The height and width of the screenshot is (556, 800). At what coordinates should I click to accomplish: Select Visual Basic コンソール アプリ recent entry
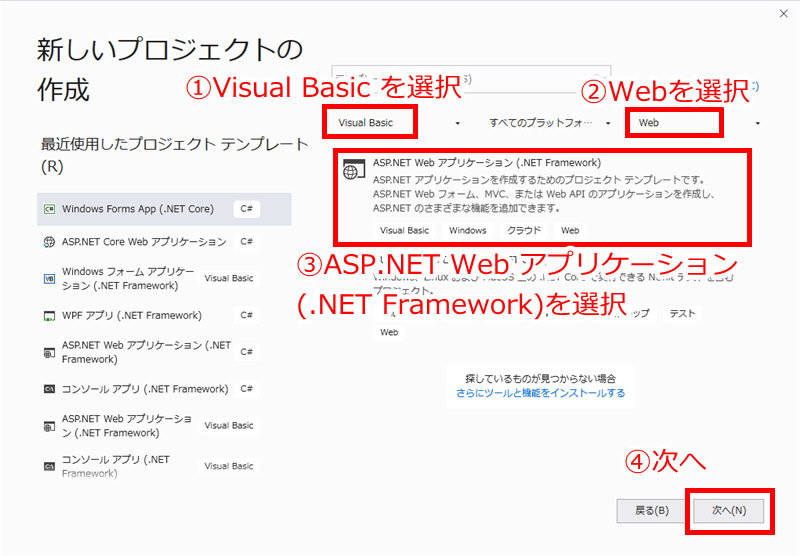click(164, 466)
